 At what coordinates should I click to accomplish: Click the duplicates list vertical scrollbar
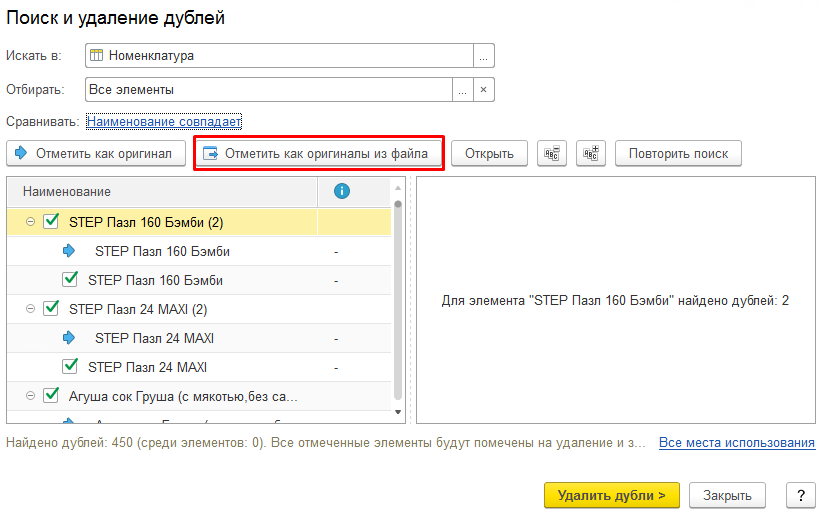click(398, 300)
